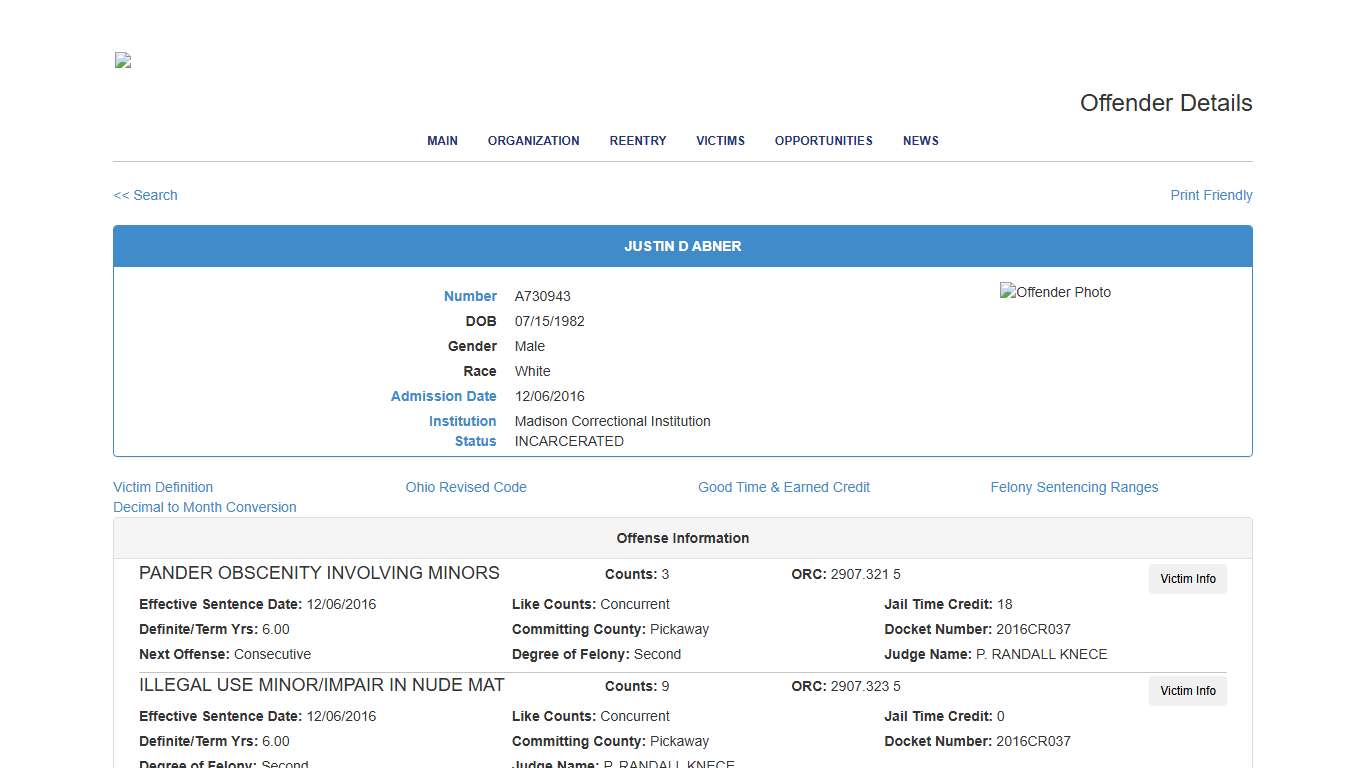Open the Print Friendly view
Viewport: 1366px width, 768px height.
point(1211,195)
